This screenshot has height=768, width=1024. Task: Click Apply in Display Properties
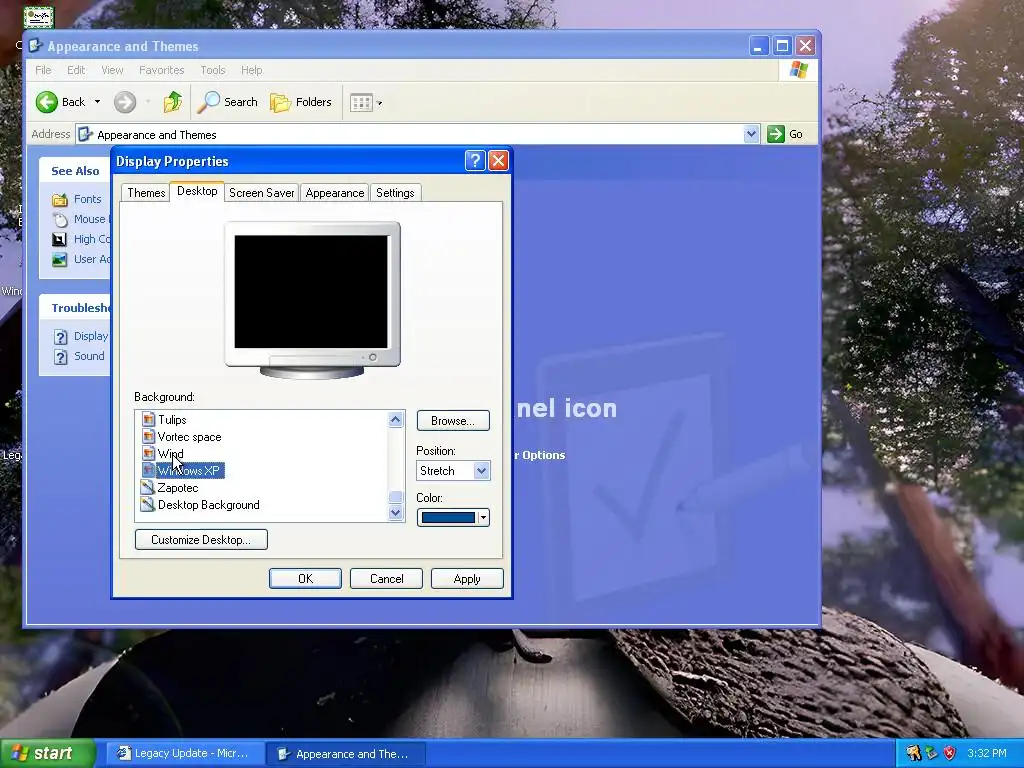tap(467, 579)
